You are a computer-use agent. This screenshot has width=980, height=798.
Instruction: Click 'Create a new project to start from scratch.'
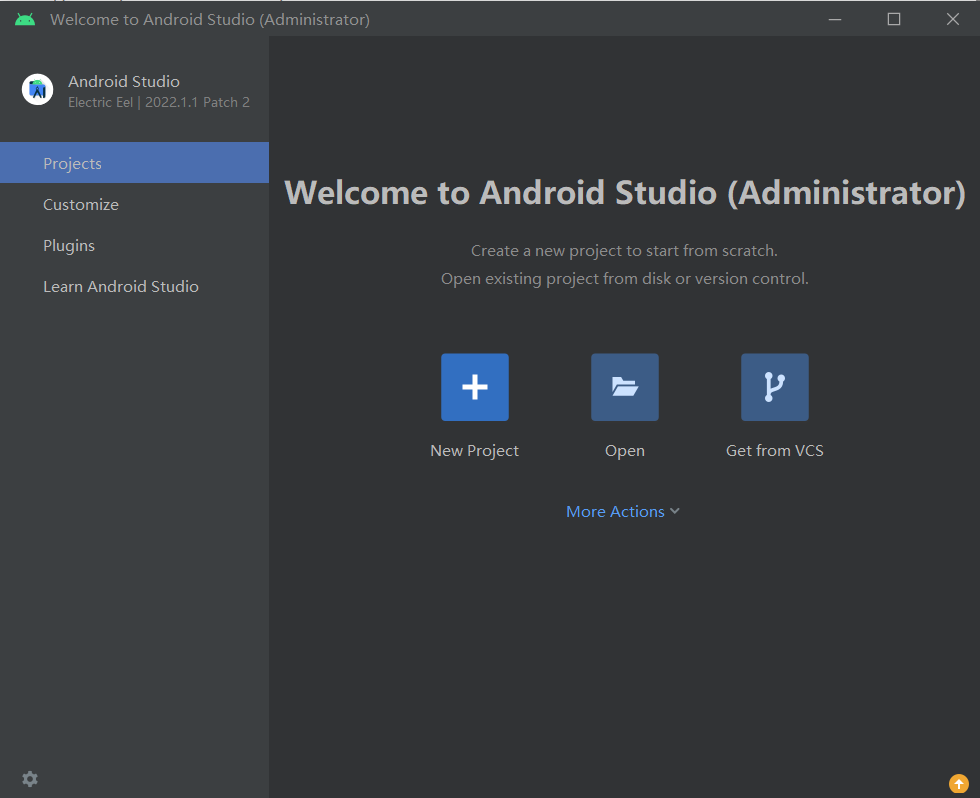click(624, 251)
